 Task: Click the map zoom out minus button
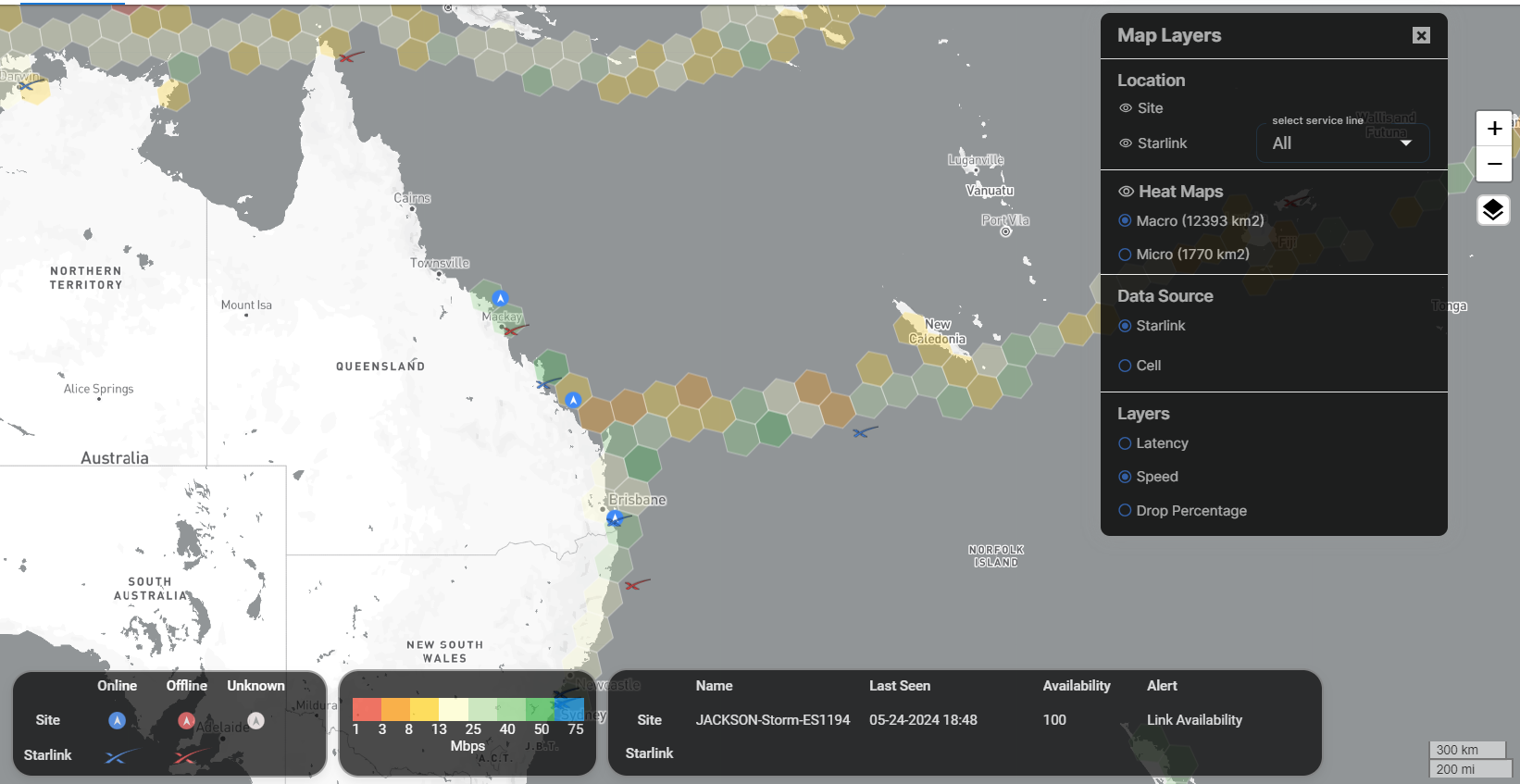(x=1493, y=164)
